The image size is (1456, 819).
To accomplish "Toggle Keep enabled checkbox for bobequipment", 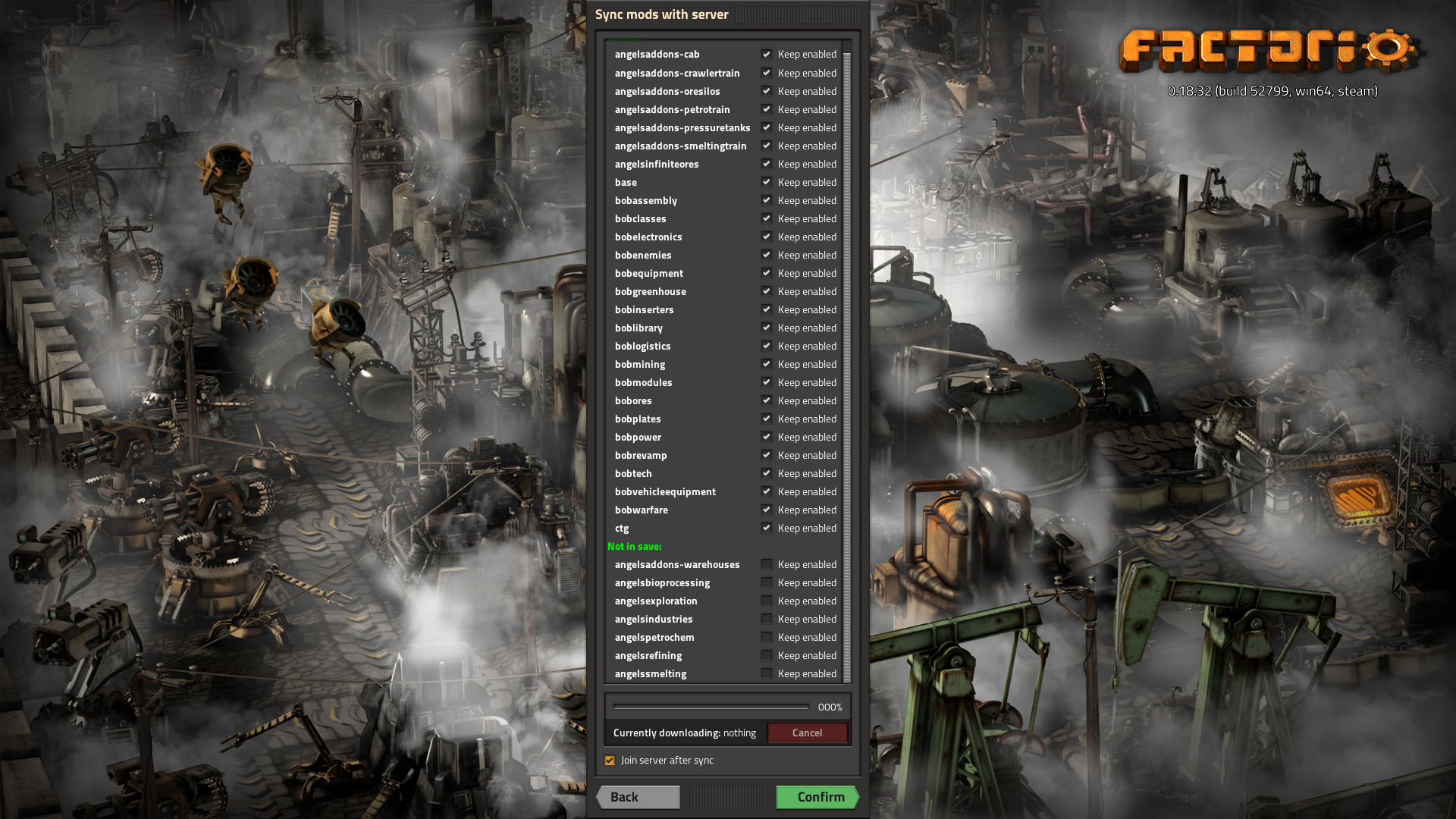I will (x=767, y=273).
